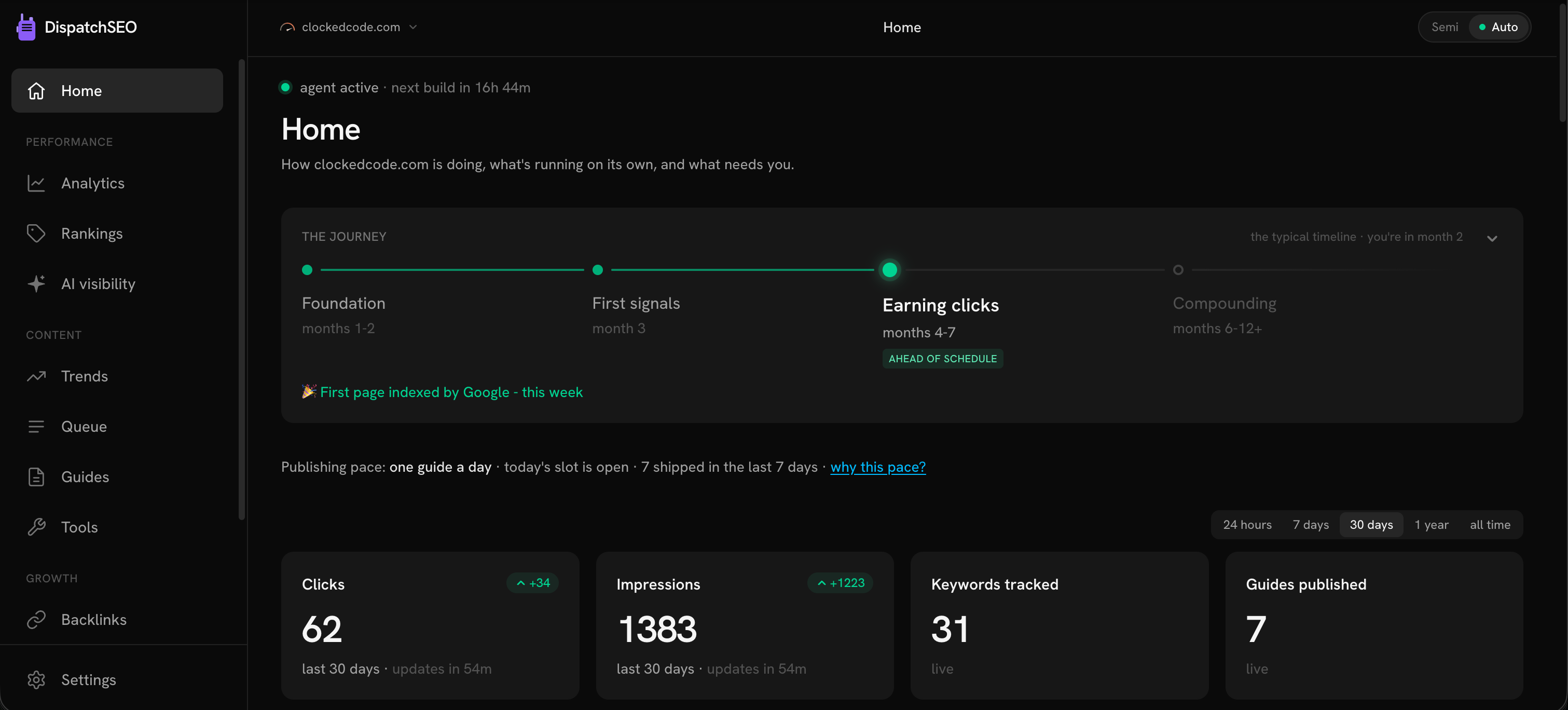This screenshot has width=1568, height=710.
Task: Click the Earning clicks journey marker
Action: (x=889, y=270)
